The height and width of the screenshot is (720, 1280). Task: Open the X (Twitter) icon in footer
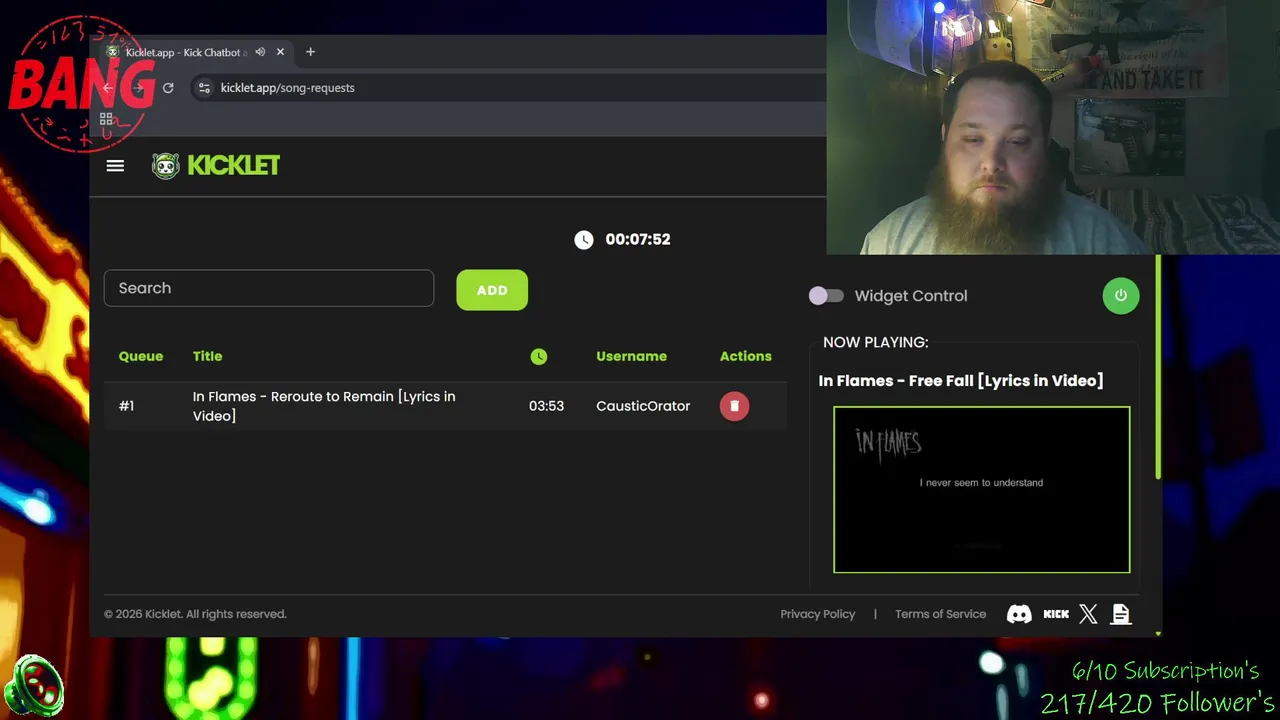coord(1088,614)
